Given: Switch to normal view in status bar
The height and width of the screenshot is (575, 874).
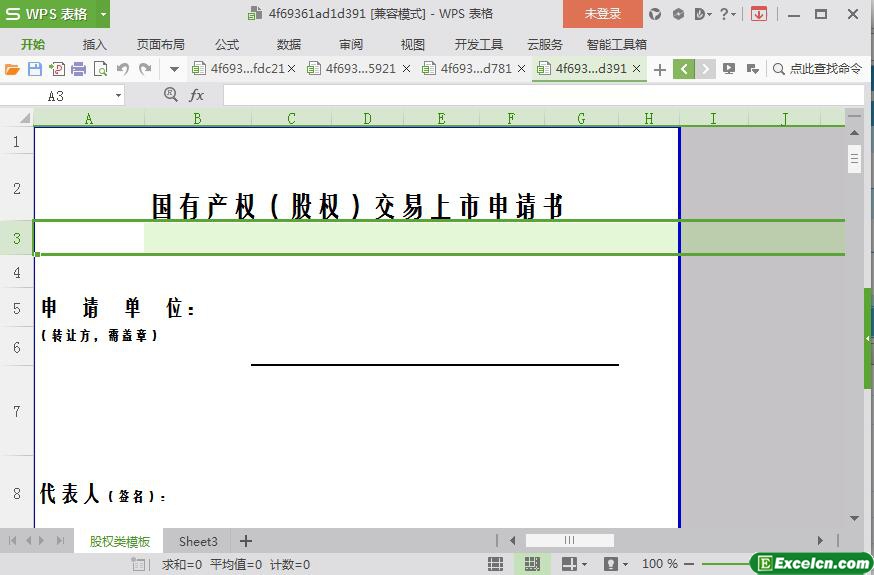Looking at the screenshot, I should click(495, 564).
